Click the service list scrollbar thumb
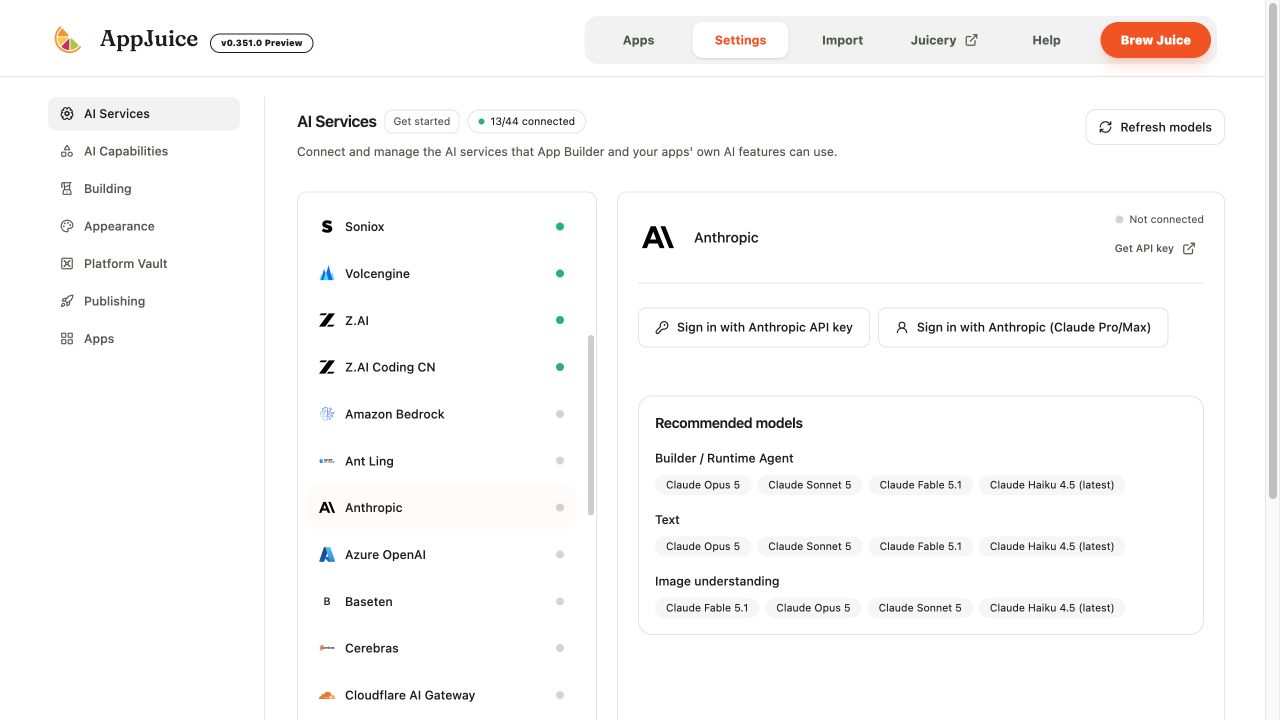This screenshot has height=720, width=1280. pos(591,425)
